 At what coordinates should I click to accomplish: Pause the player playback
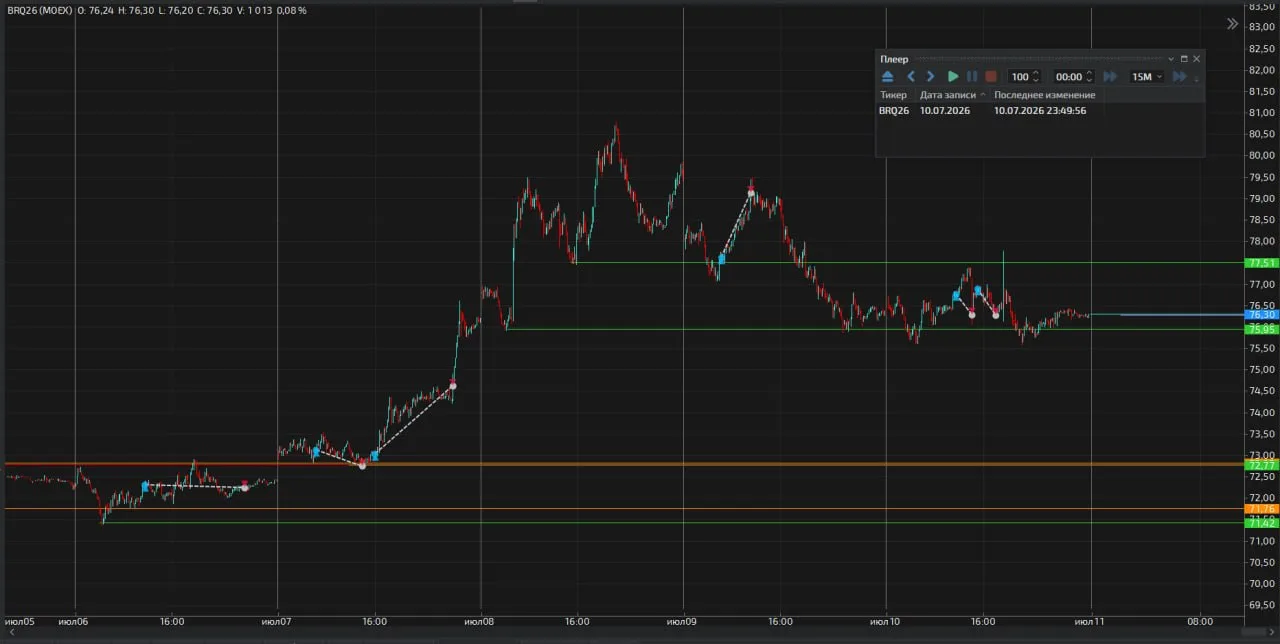point(972,76)
